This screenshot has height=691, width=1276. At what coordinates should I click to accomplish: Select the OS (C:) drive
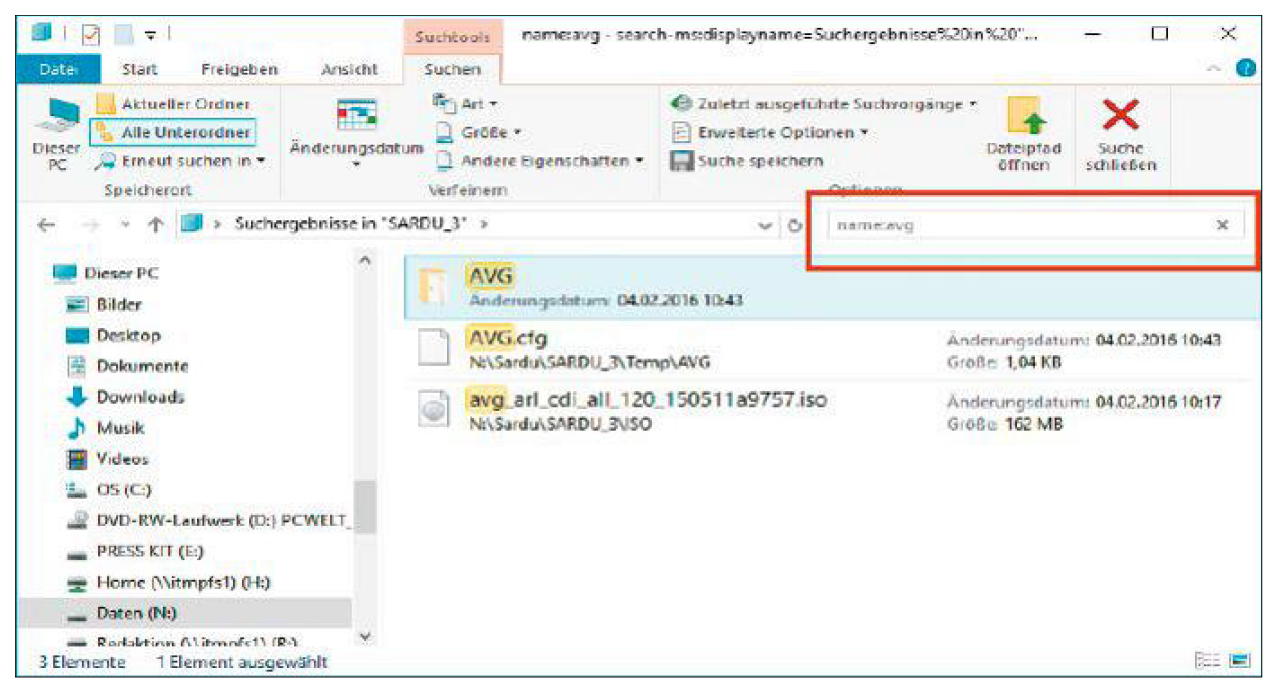(110, 489)
